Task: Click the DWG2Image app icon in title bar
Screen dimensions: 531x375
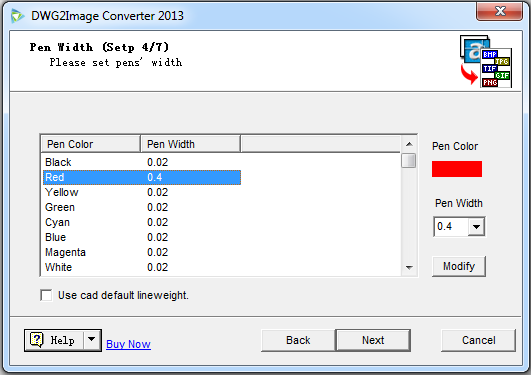Action: pyautogui.click(x=18, y=16)
